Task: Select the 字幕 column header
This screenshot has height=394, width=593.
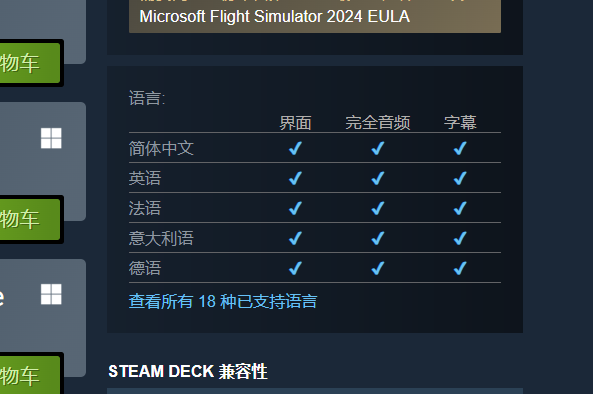Action: click(x=460, y=123)
